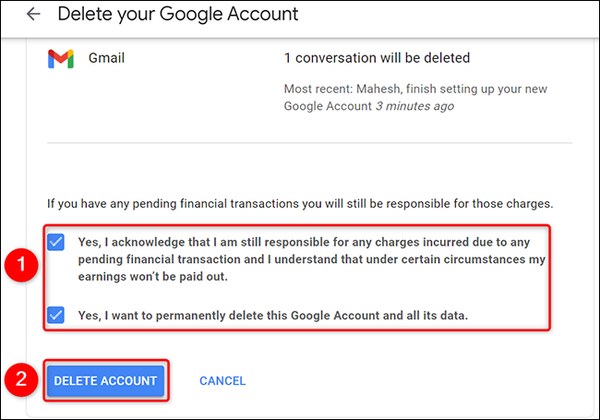Screen dimensions: 600x420
Task: Click the red step 2 annotation circle
Action: (x=20, y=380)
